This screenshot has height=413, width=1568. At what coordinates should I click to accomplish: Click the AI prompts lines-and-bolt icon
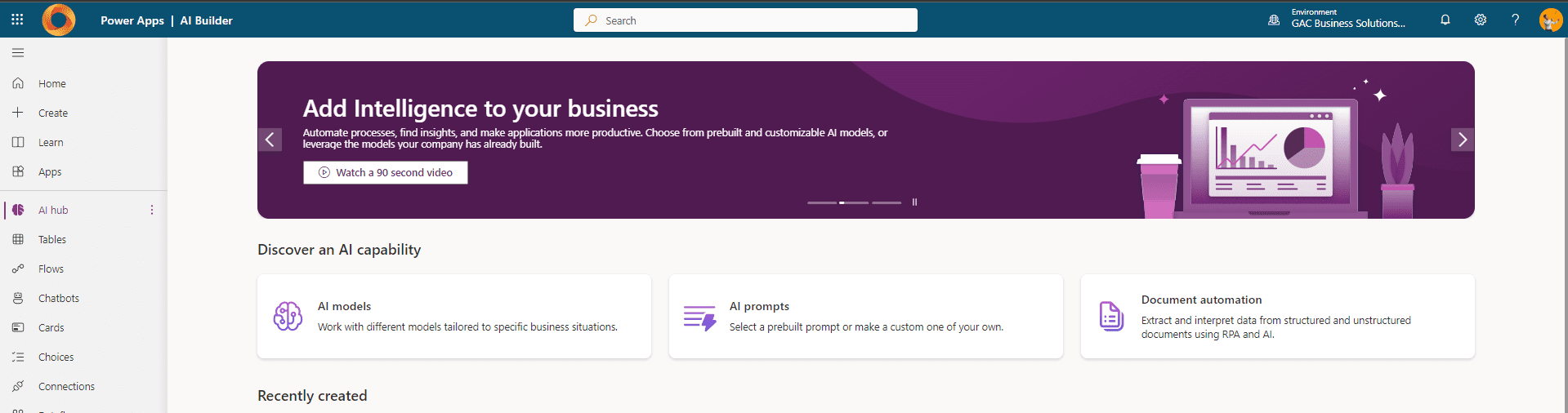[x=700, y=318]
